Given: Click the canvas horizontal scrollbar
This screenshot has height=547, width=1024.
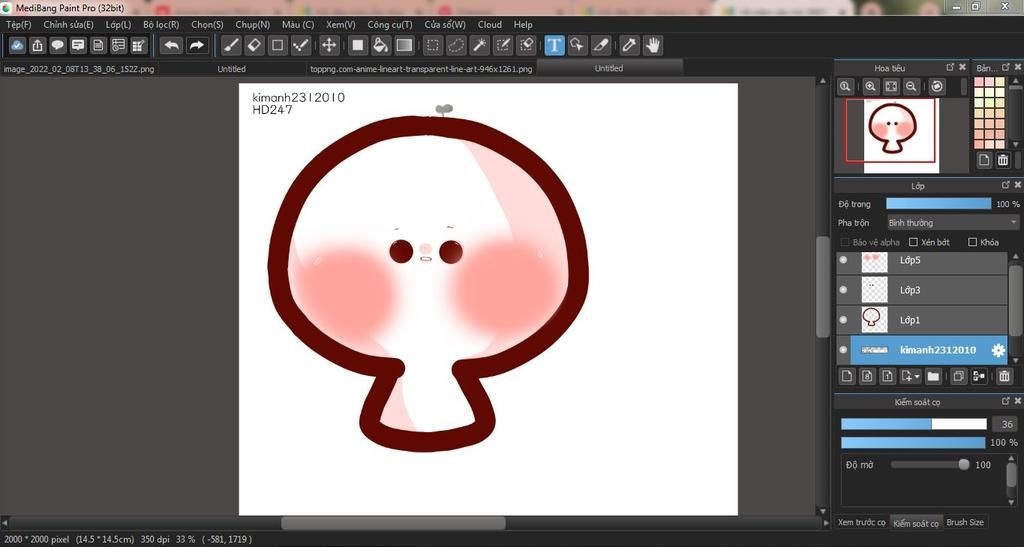Looking at the screenshot, I should click(393, 523).
